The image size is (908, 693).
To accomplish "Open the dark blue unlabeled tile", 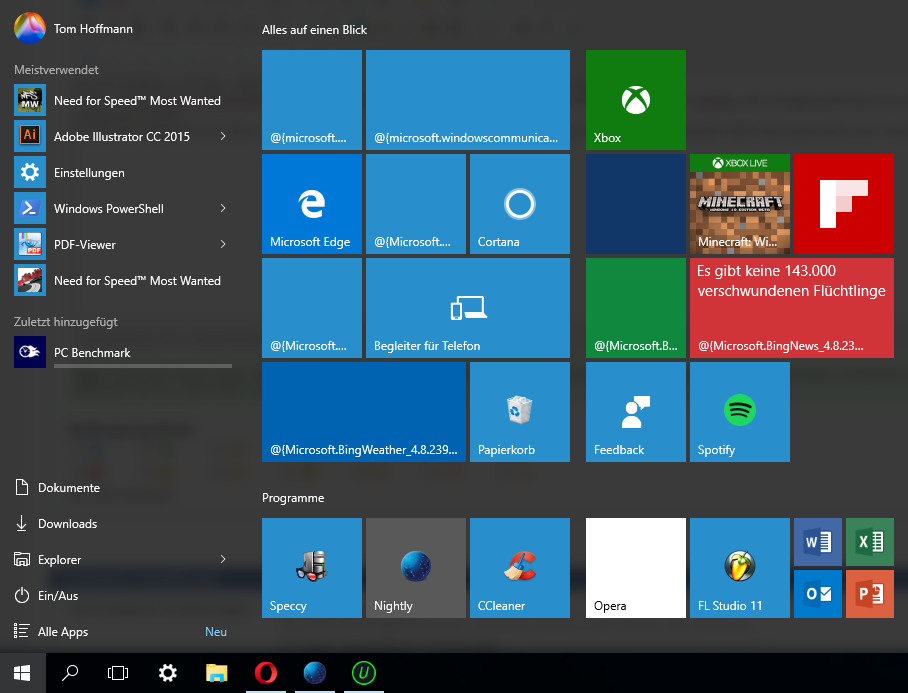I will pyautogui.click(x=635, y=204).
